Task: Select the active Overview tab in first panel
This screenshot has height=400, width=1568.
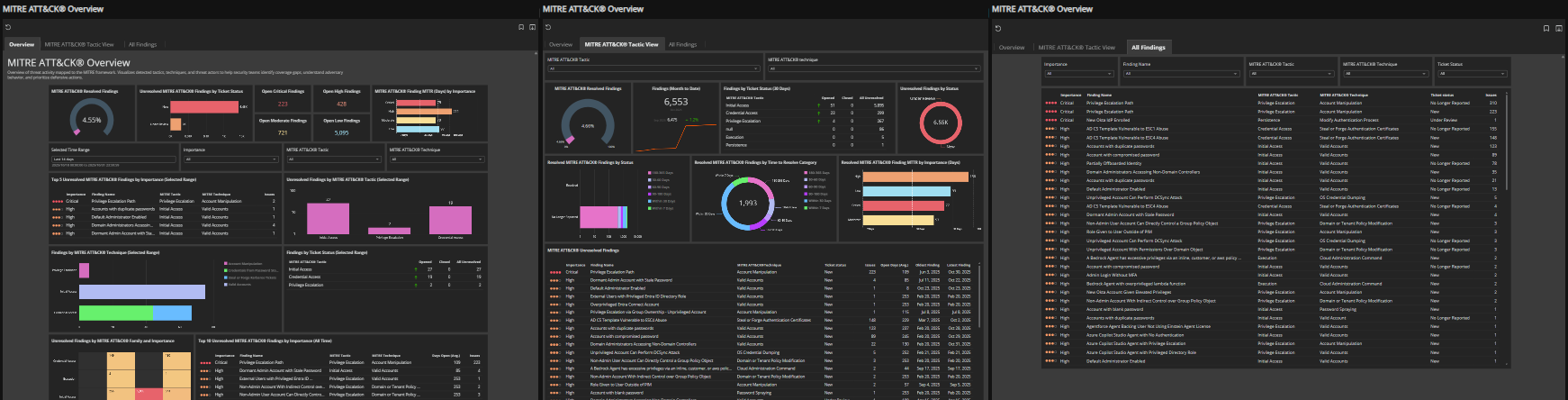Action: [x=22, y=44]
